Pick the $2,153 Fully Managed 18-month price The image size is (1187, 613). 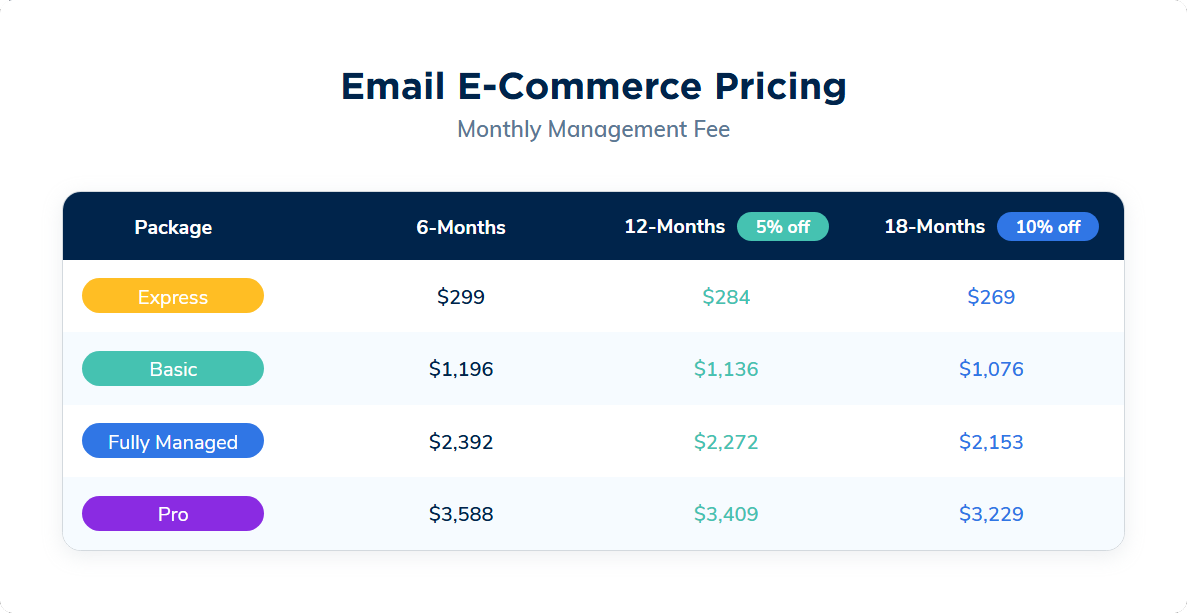(991, 441)
